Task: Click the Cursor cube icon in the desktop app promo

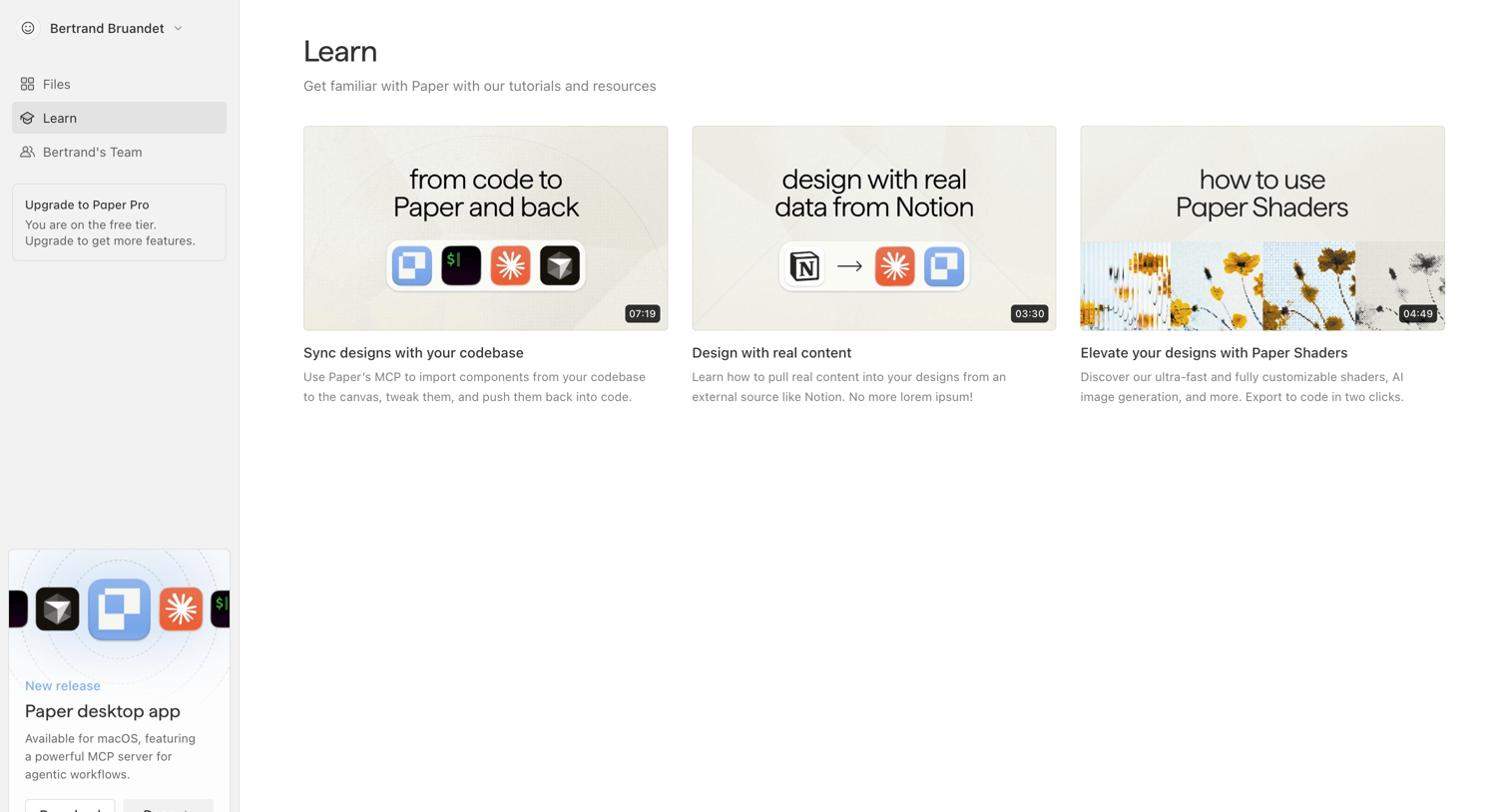Action: pyautogui.click(x=58, y=609)
